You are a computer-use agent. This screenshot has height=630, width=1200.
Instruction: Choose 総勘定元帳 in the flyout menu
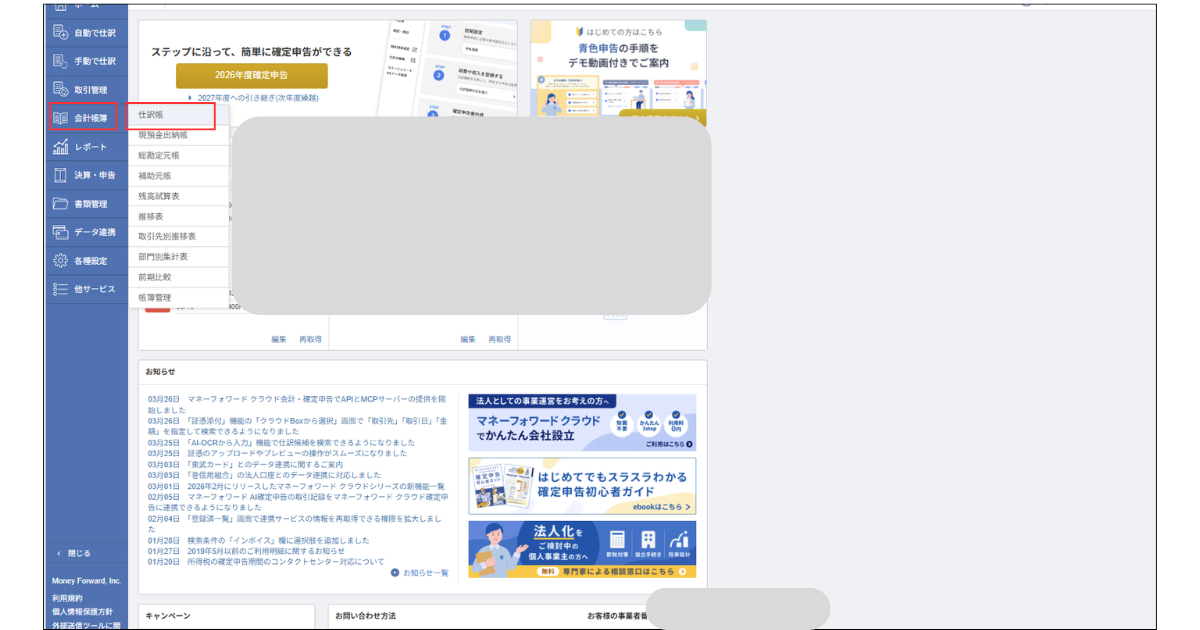tap(158, 156)
